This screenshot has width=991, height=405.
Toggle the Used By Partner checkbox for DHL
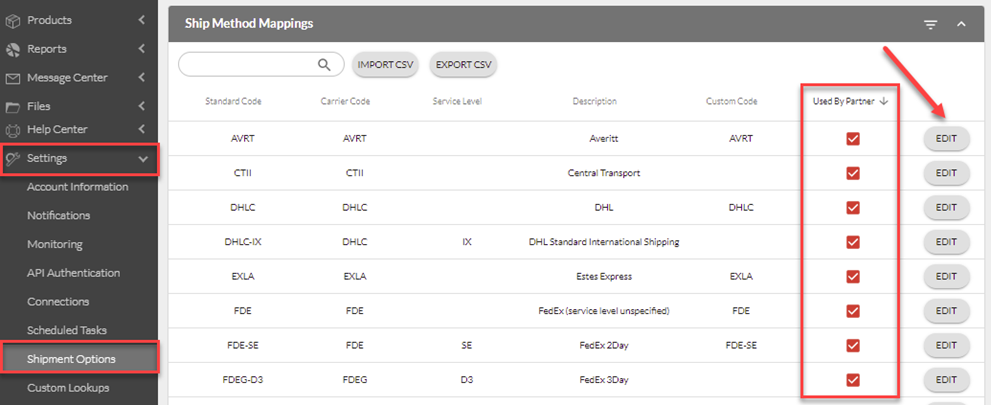coord(853,208)
